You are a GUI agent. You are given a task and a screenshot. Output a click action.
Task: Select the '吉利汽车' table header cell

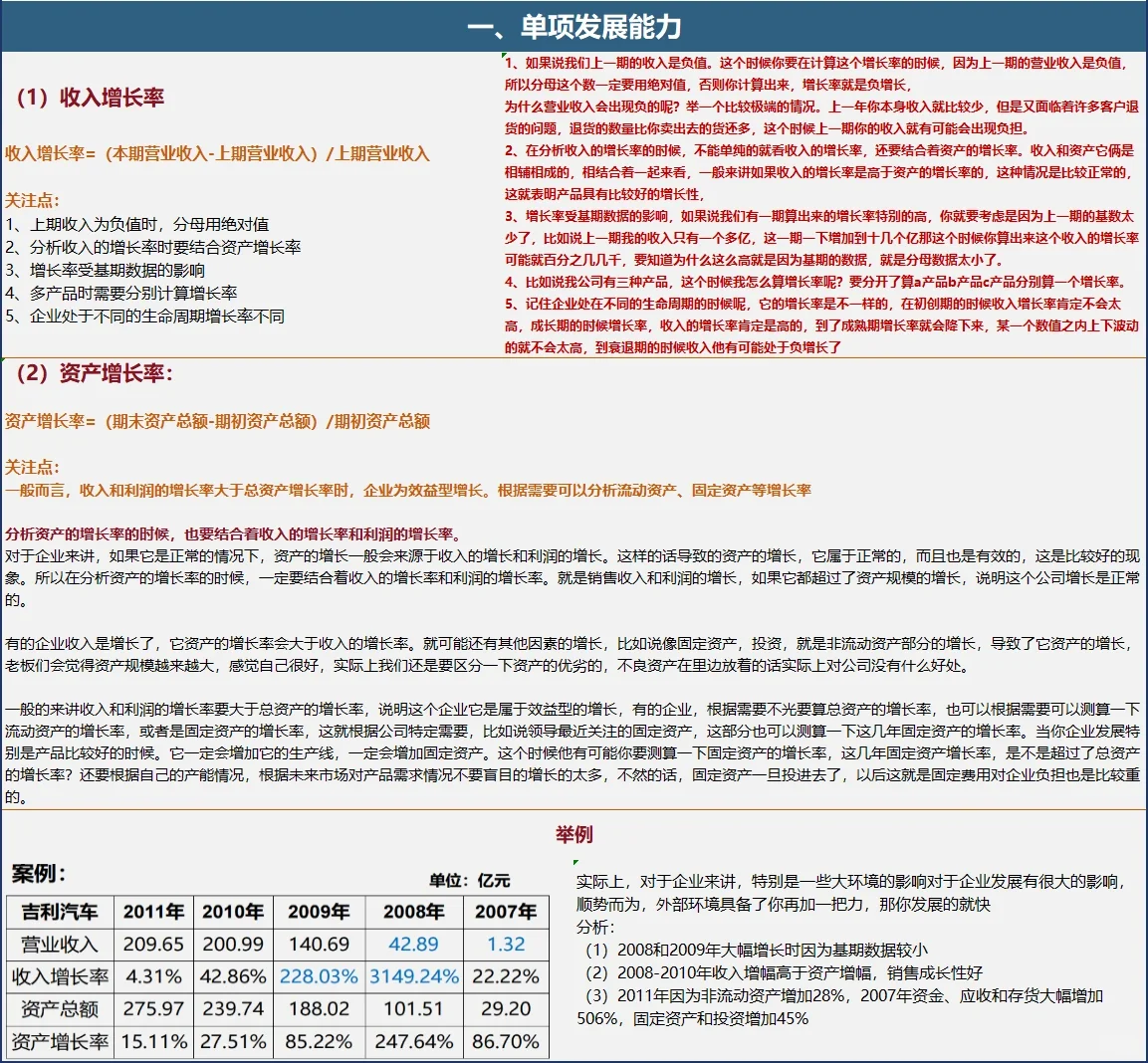click(x=60, y=912)
